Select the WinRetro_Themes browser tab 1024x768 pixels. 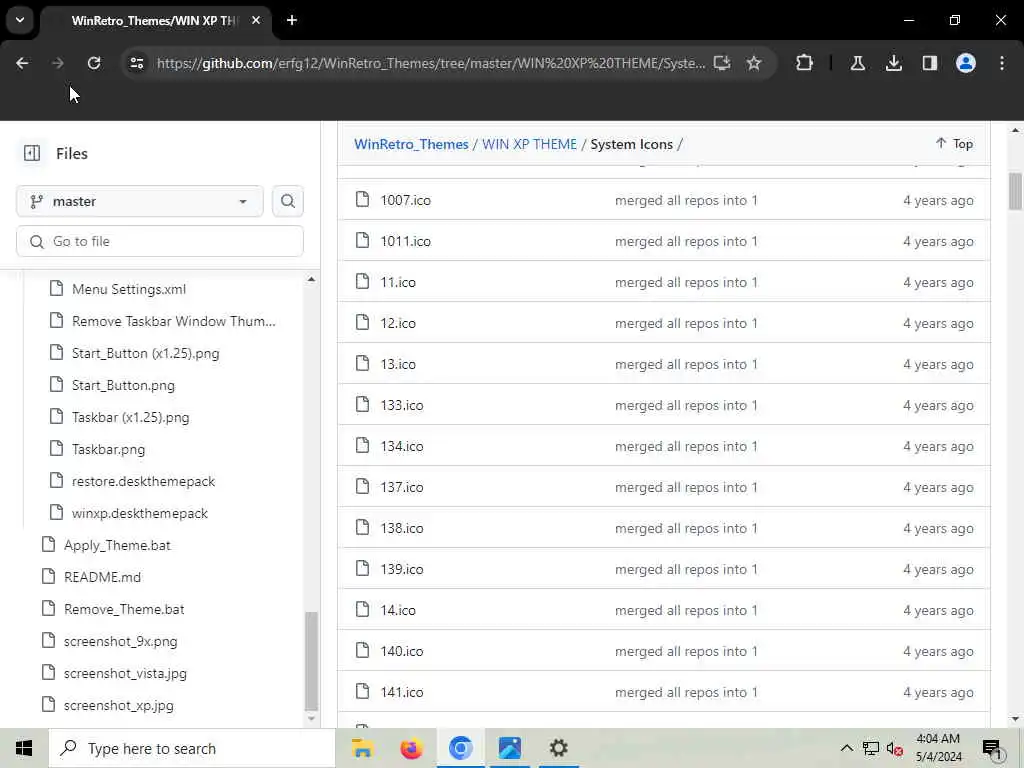[155, 21]
